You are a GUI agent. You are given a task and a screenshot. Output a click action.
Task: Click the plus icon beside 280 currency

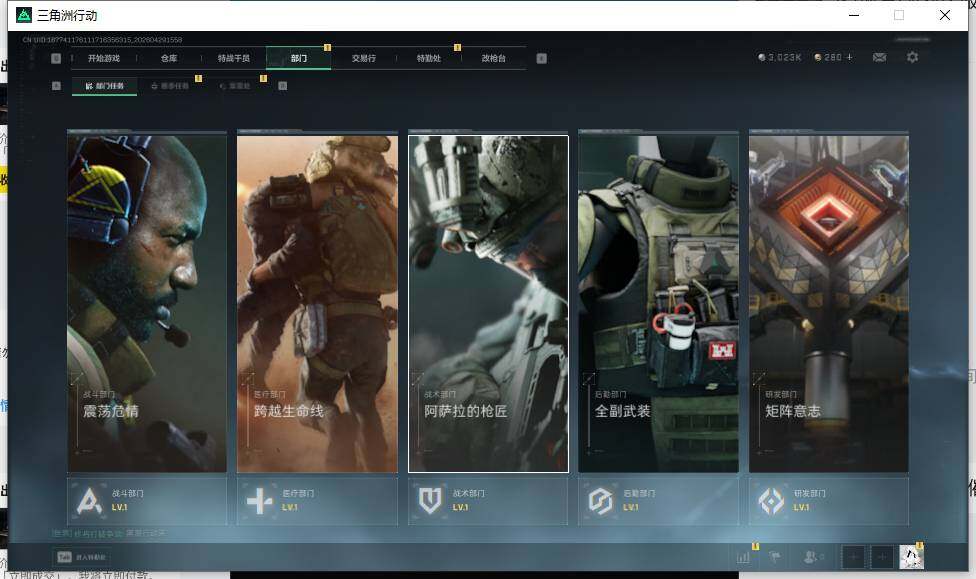click(x=850, y=57)
